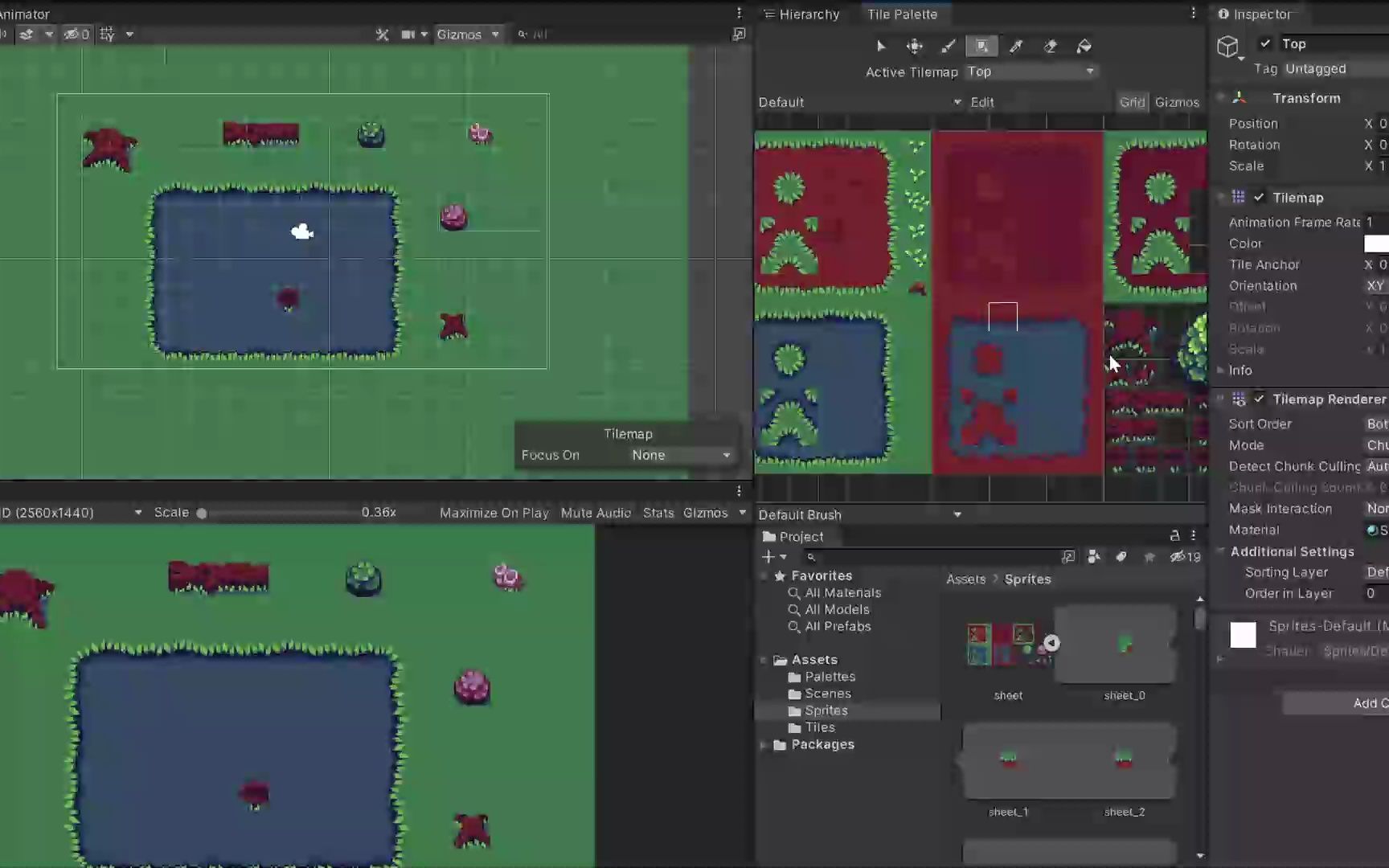Viewport: 1389px width, 868px height.
Task: Toggle the Top GameObject active checkbox
Action: point(1266,43)
